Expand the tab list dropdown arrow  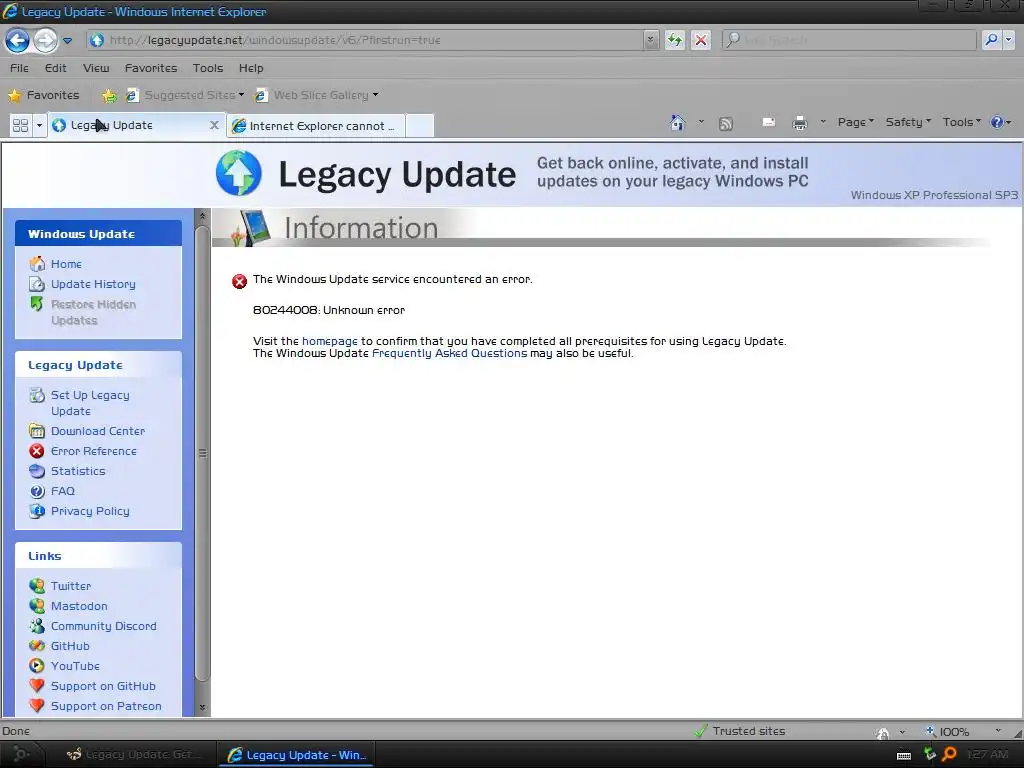[39, 125]
